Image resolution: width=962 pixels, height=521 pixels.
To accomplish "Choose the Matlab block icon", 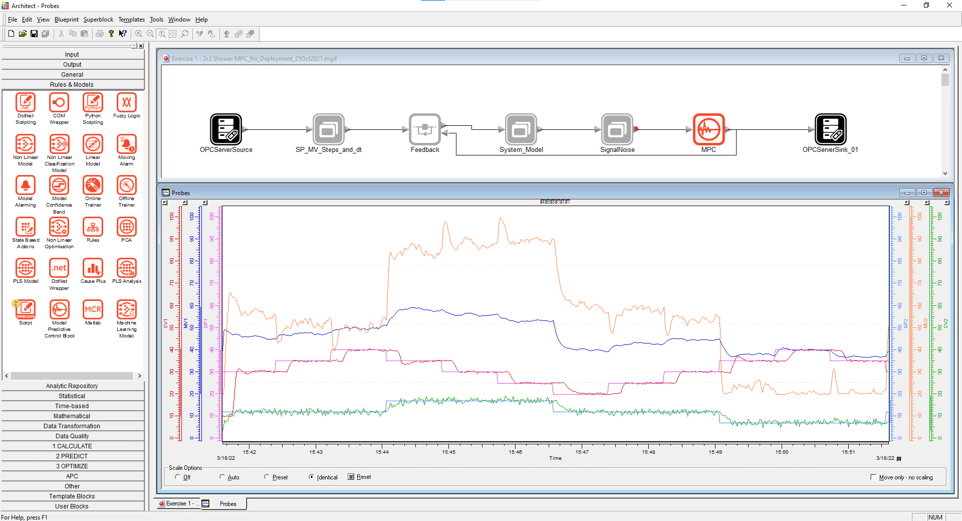I will pos(92,310).
